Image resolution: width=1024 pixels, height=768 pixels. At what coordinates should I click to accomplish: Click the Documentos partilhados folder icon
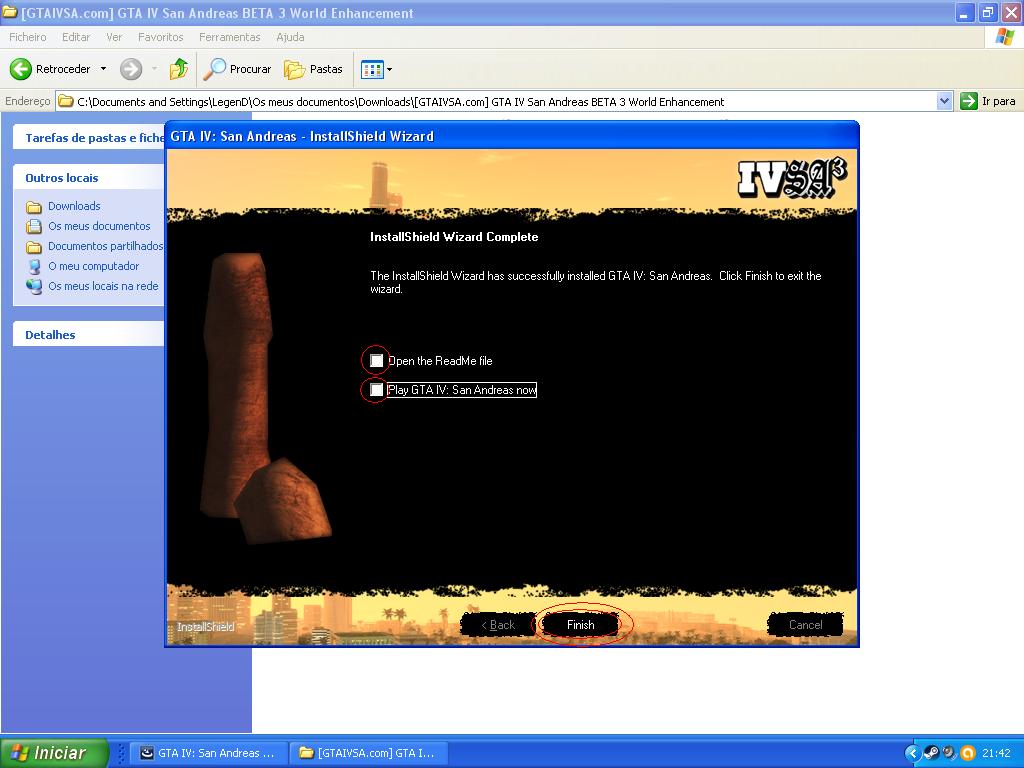34,247
